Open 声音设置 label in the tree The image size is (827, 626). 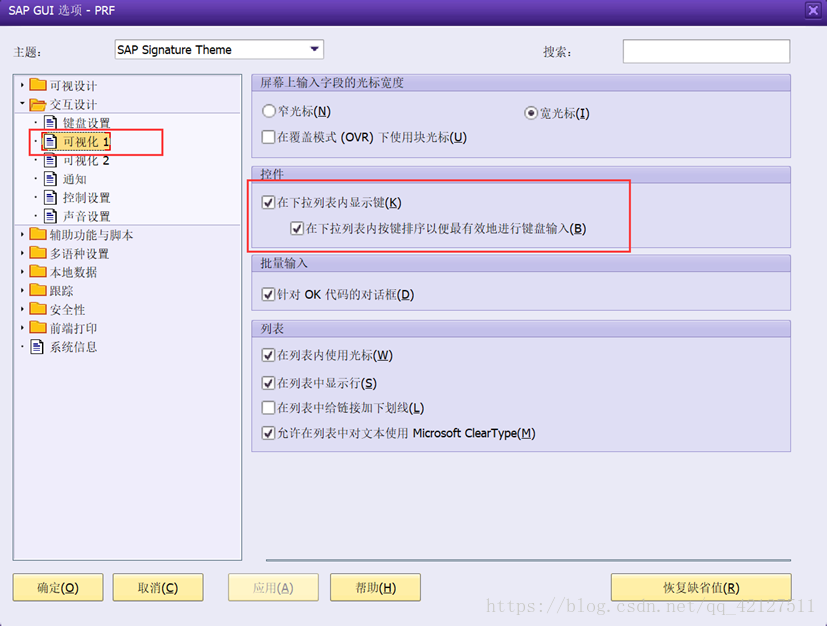[x=86, y=216]
